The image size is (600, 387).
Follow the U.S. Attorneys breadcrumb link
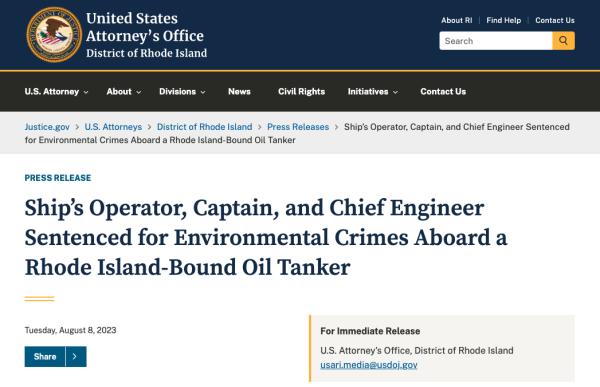113,127
